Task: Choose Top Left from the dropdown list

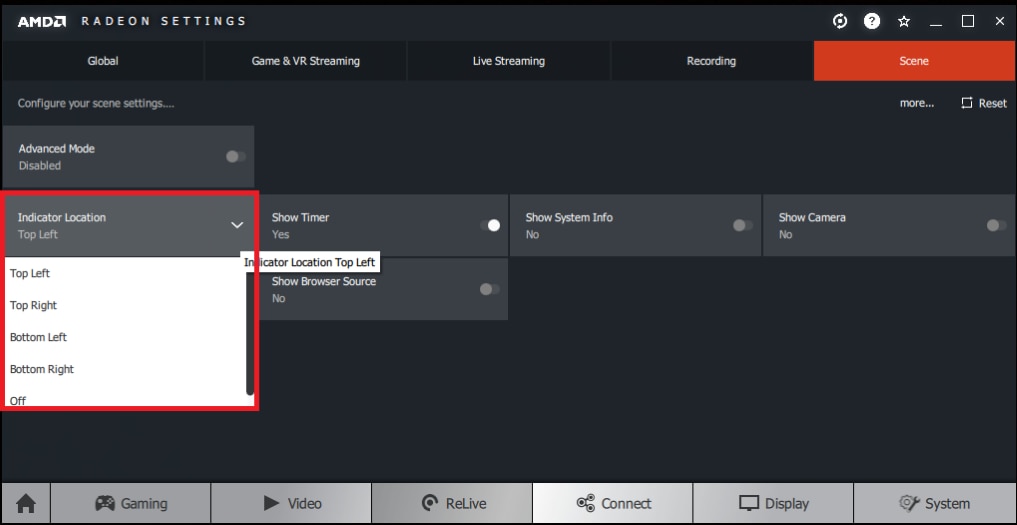Action: click(x=125, y=273)
